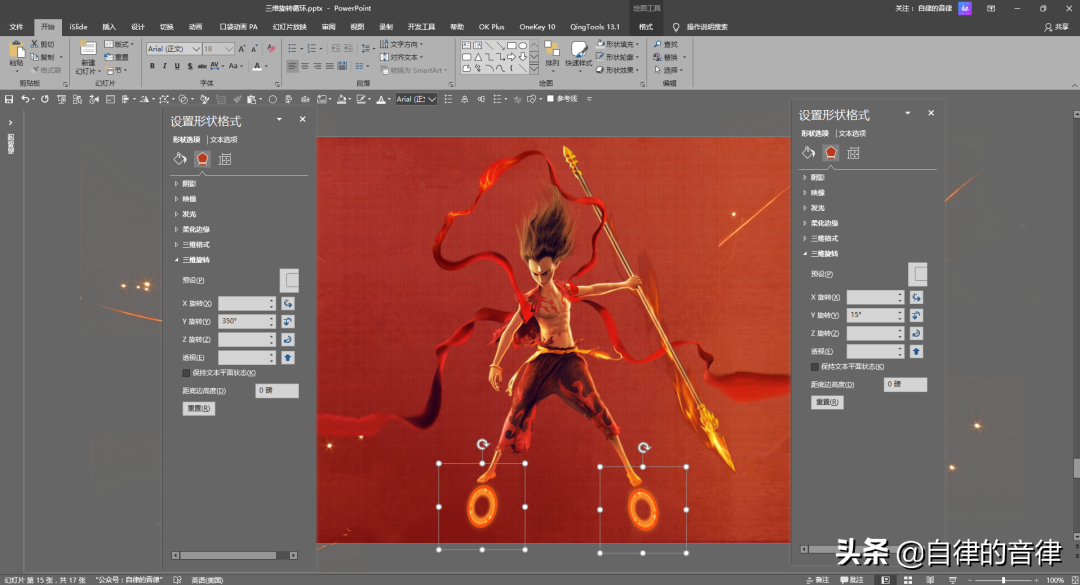Open Presets (预设) dropdown in 350° pane
Viewport: 1080px width, 585px height.
(289, 280)
